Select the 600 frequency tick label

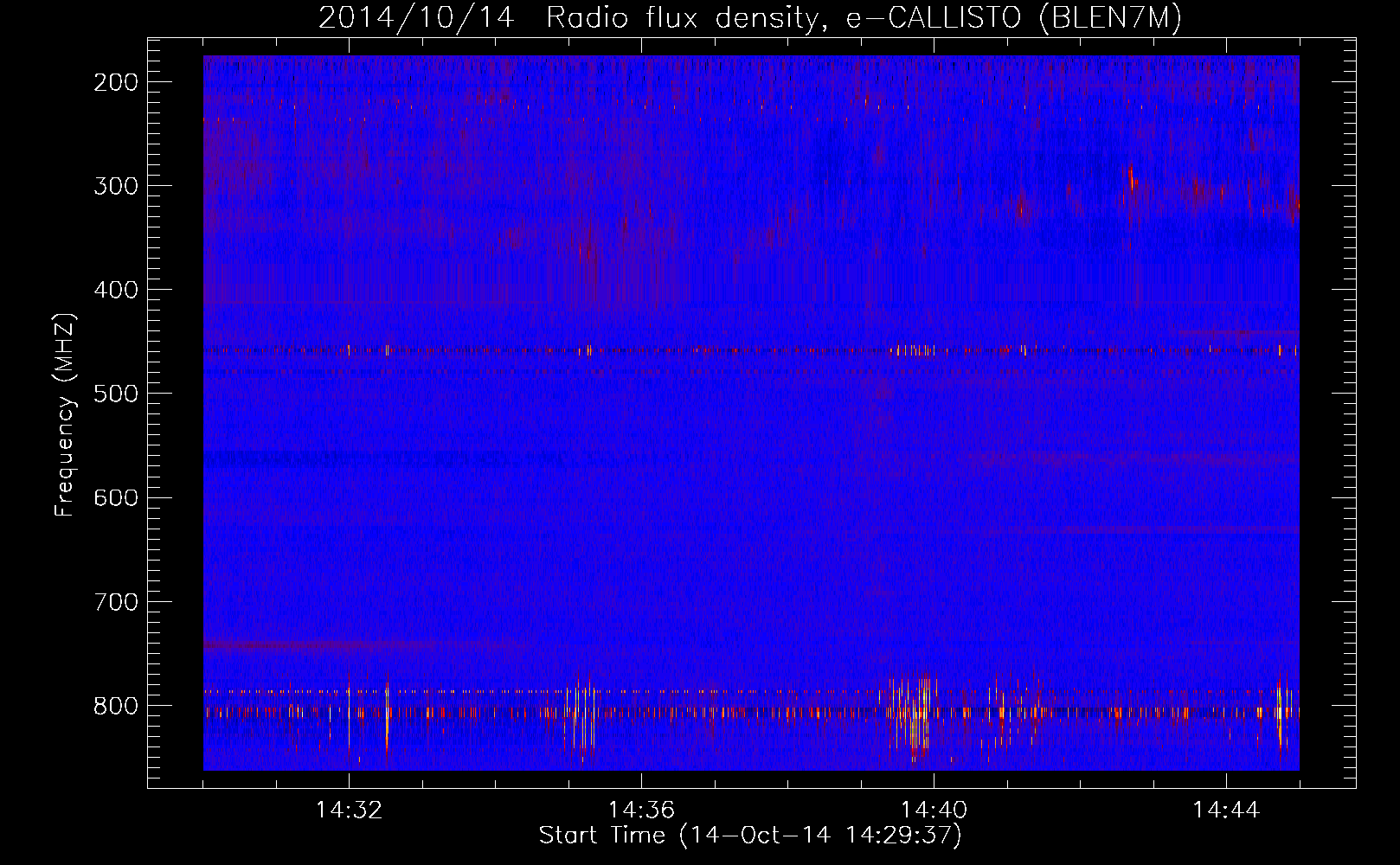(116, 497)
